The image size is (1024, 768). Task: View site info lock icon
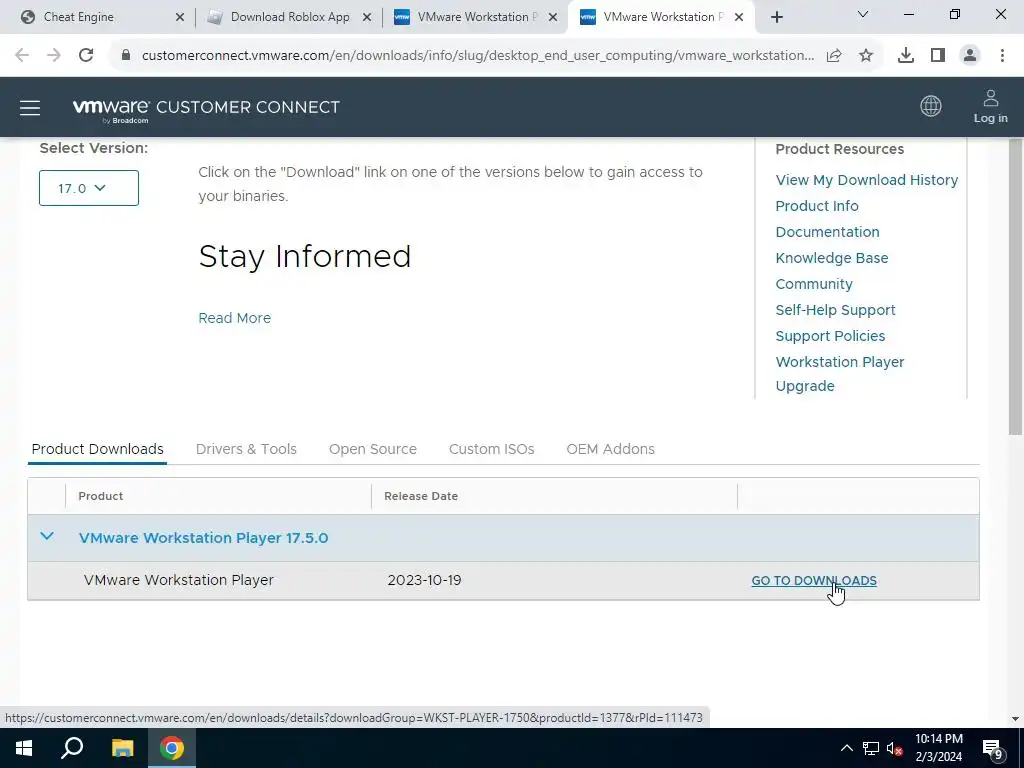coord(126,56)
